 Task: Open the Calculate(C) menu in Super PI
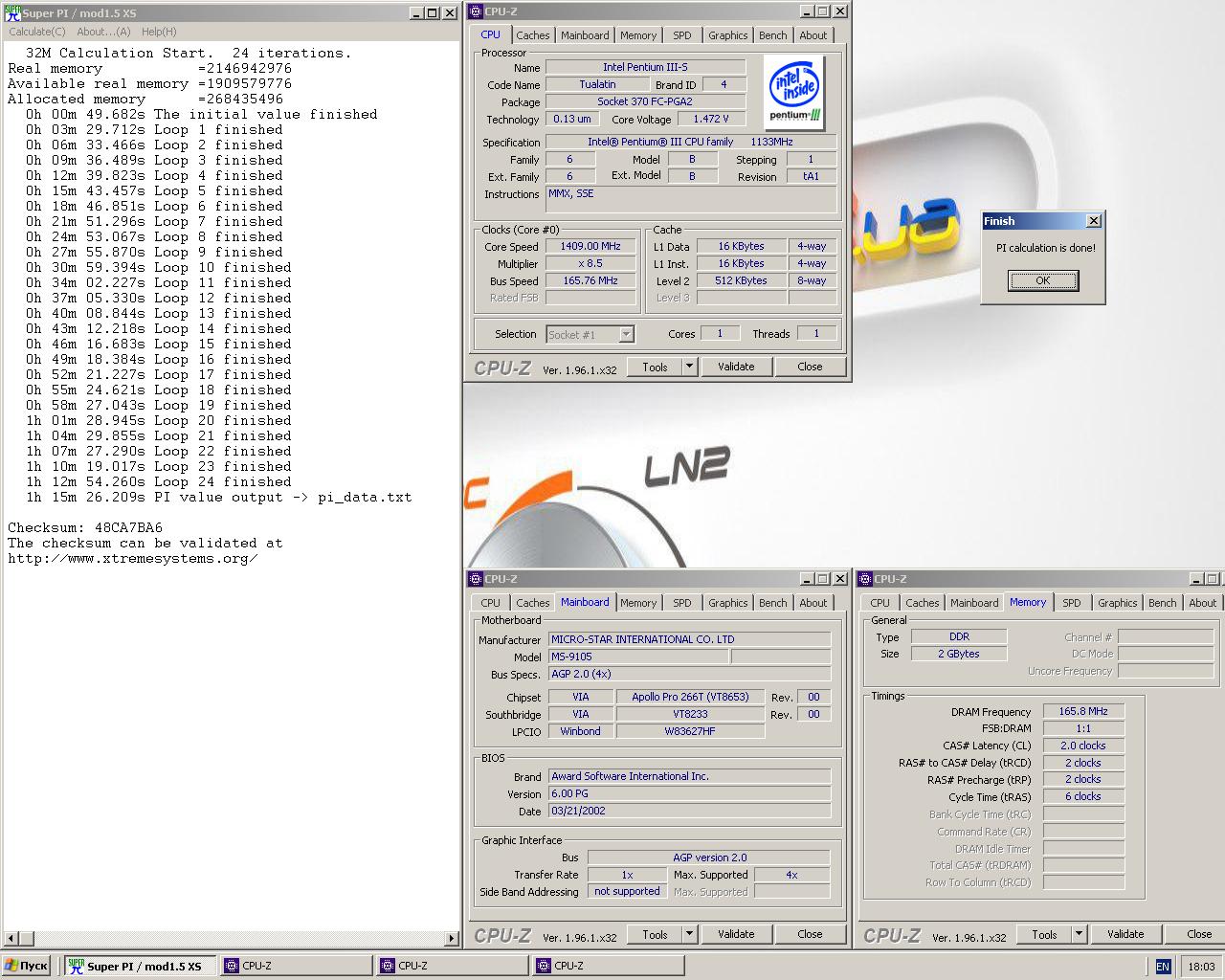(x=37, y=32)
